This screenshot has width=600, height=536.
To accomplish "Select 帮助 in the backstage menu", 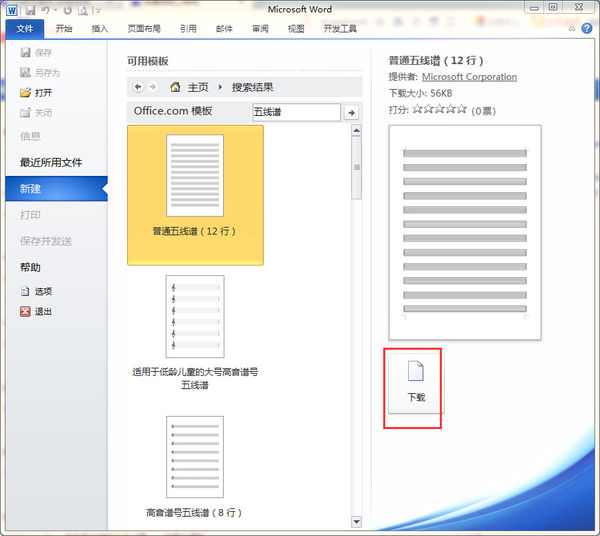I will coord(30,267).
